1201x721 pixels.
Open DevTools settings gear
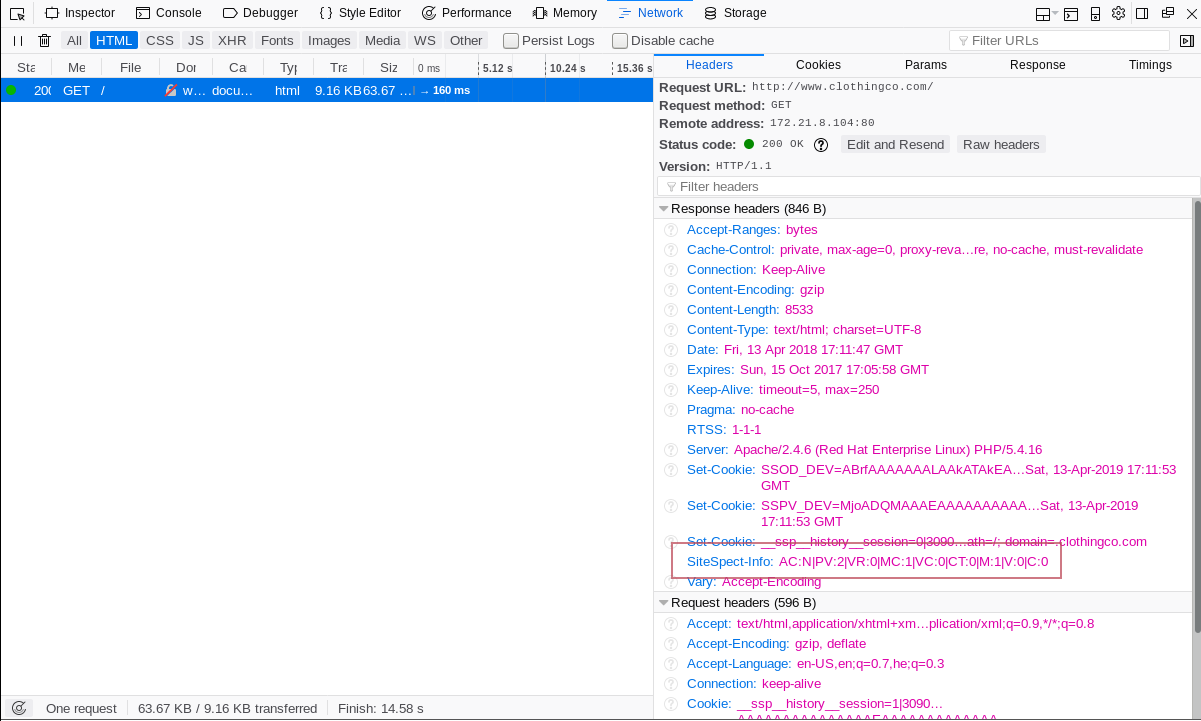pos(1119,13)
